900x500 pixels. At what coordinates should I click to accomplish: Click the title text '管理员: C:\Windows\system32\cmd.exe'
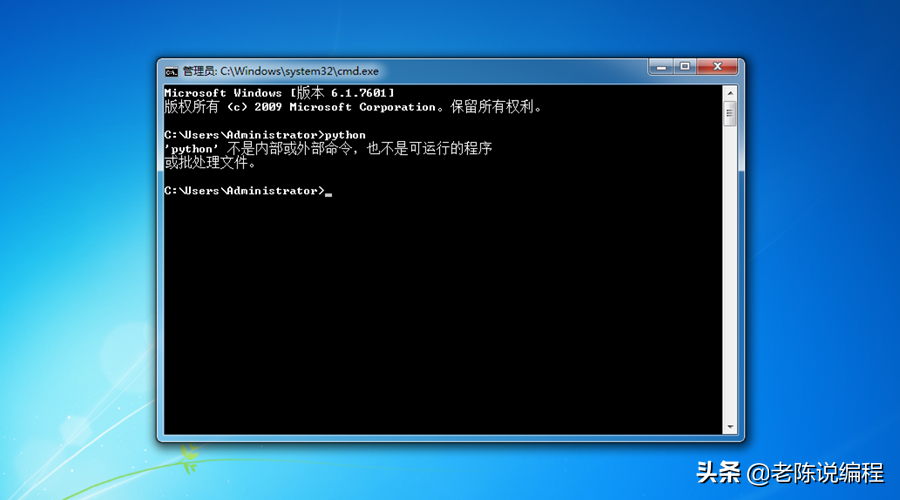coord(281,71)
